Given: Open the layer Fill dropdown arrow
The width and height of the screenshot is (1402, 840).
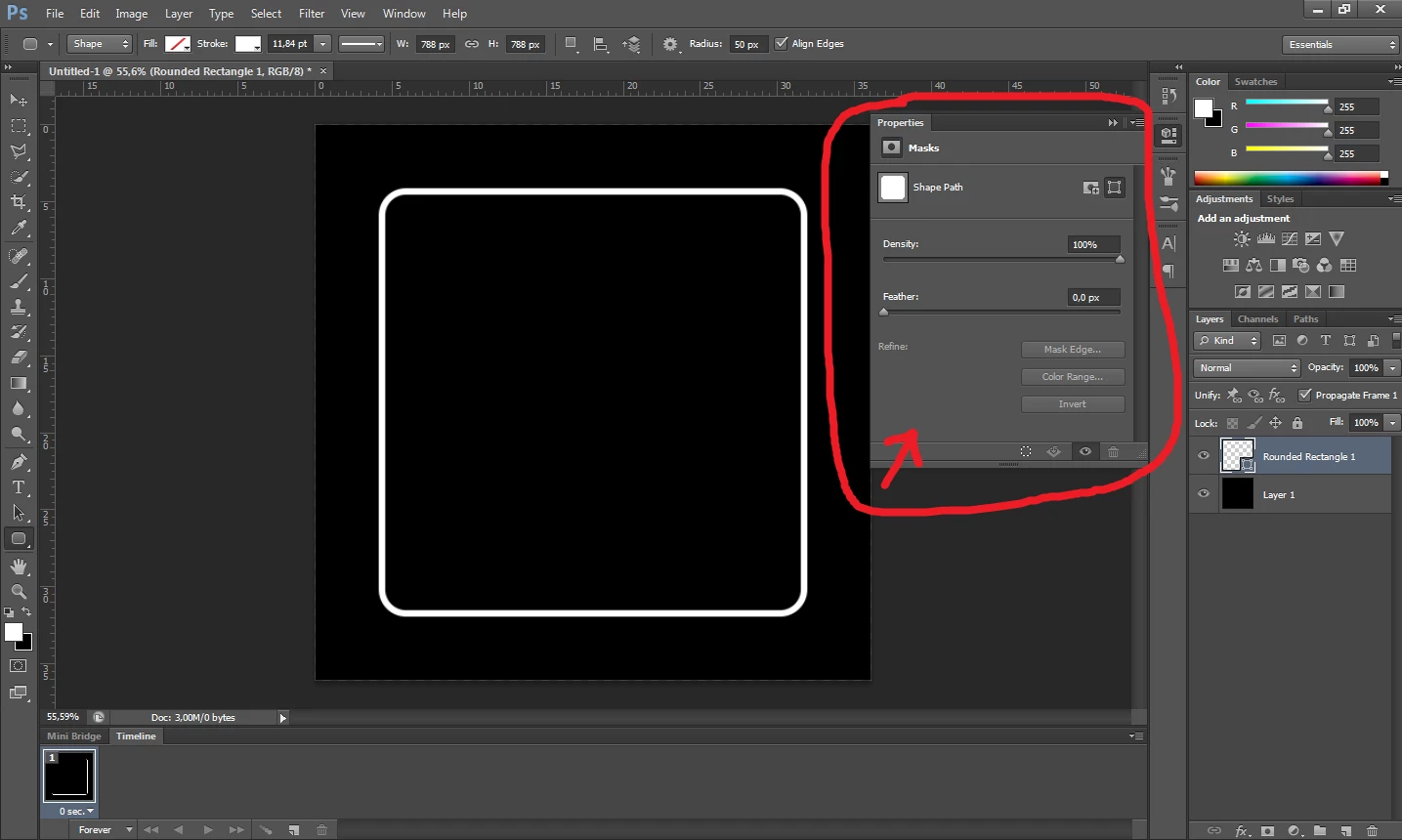Looking at the screenshot, I should point(1392,423).
